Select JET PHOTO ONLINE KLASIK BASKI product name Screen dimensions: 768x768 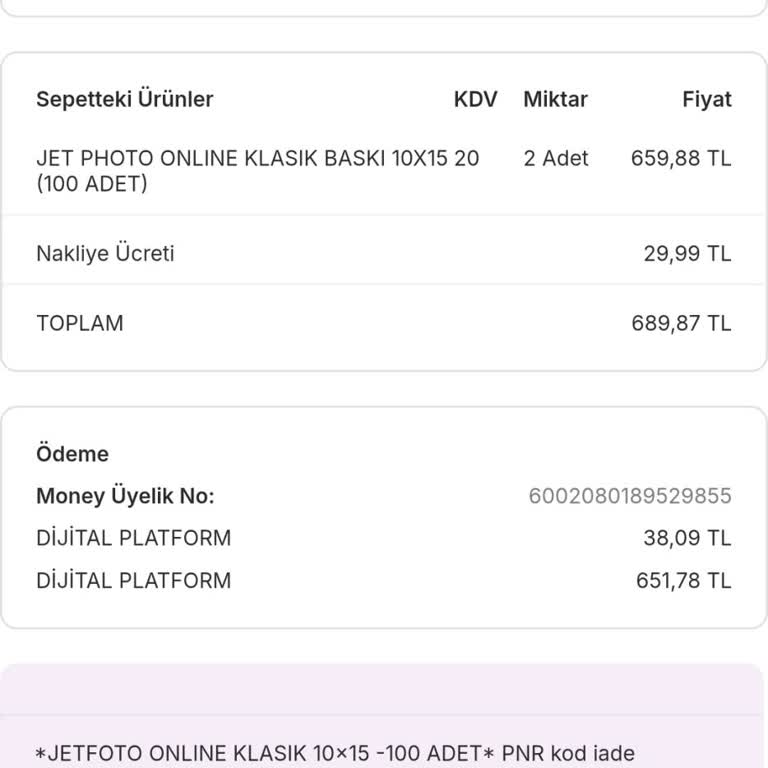pos(257,171)
